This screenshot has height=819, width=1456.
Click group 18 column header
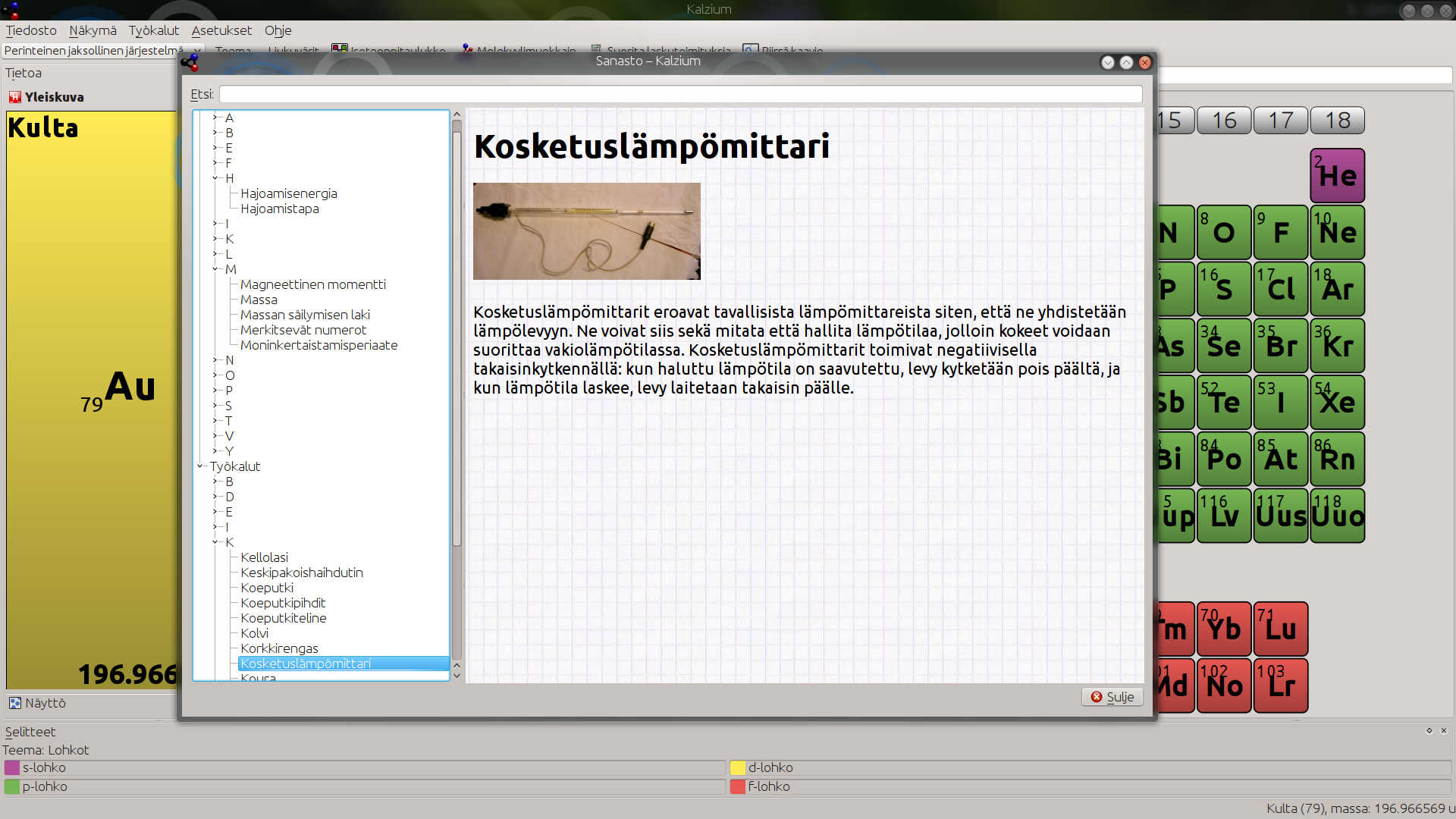point(1338,120)
